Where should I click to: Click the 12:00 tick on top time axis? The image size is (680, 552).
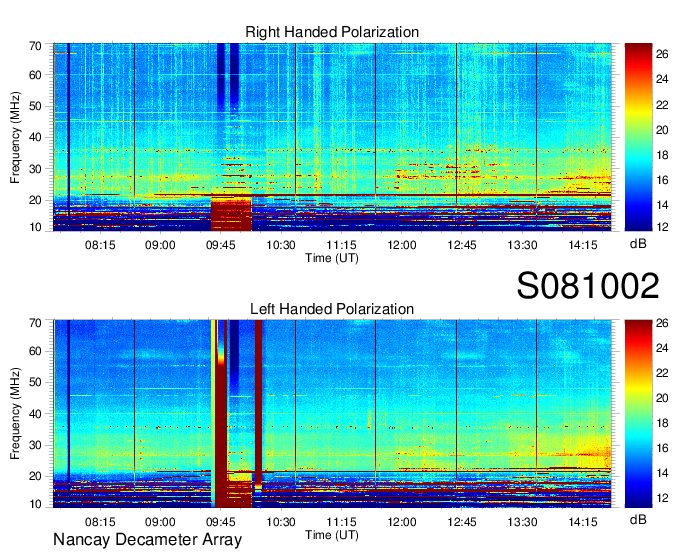402,245
